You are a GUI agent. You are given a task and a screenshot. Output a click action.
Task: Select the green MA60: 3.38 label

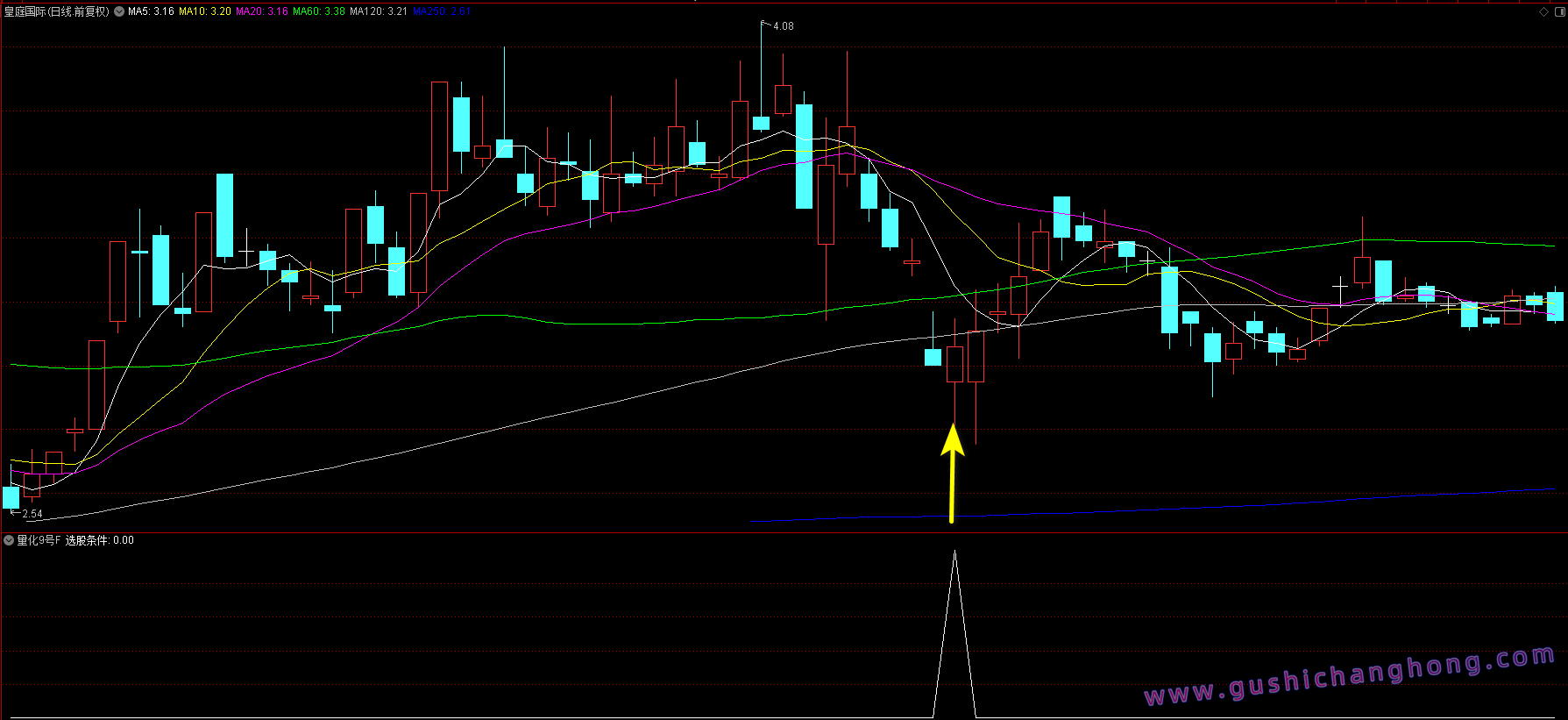[319, 11]
